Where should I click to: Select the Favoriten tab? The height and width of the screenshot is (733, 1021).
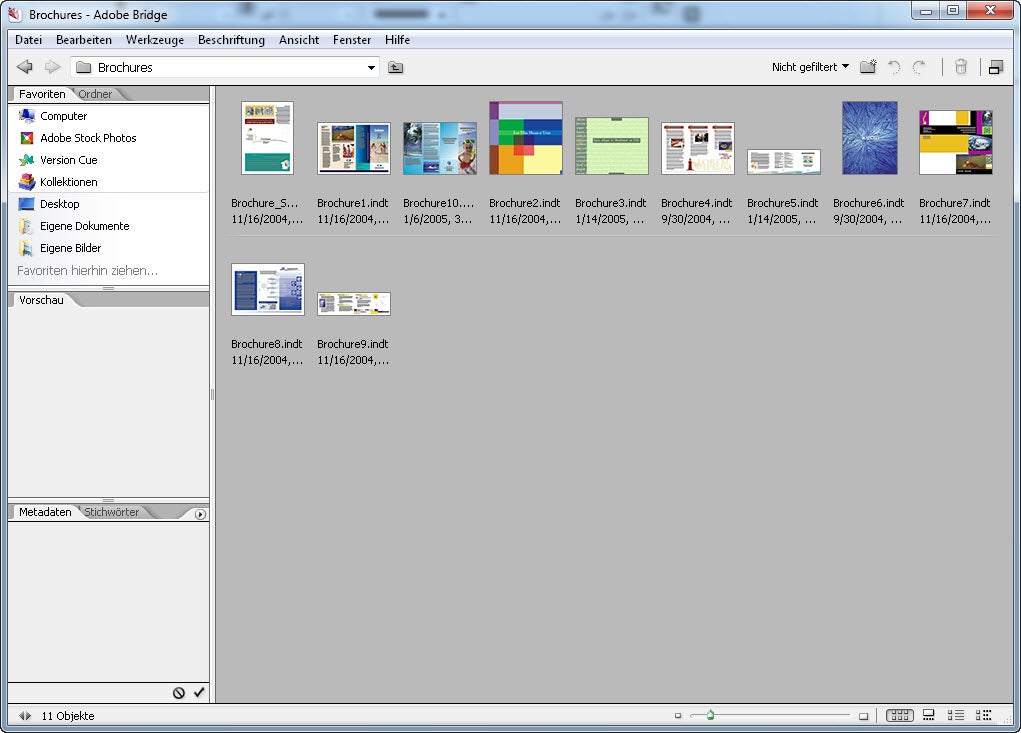tap(42, 94)
